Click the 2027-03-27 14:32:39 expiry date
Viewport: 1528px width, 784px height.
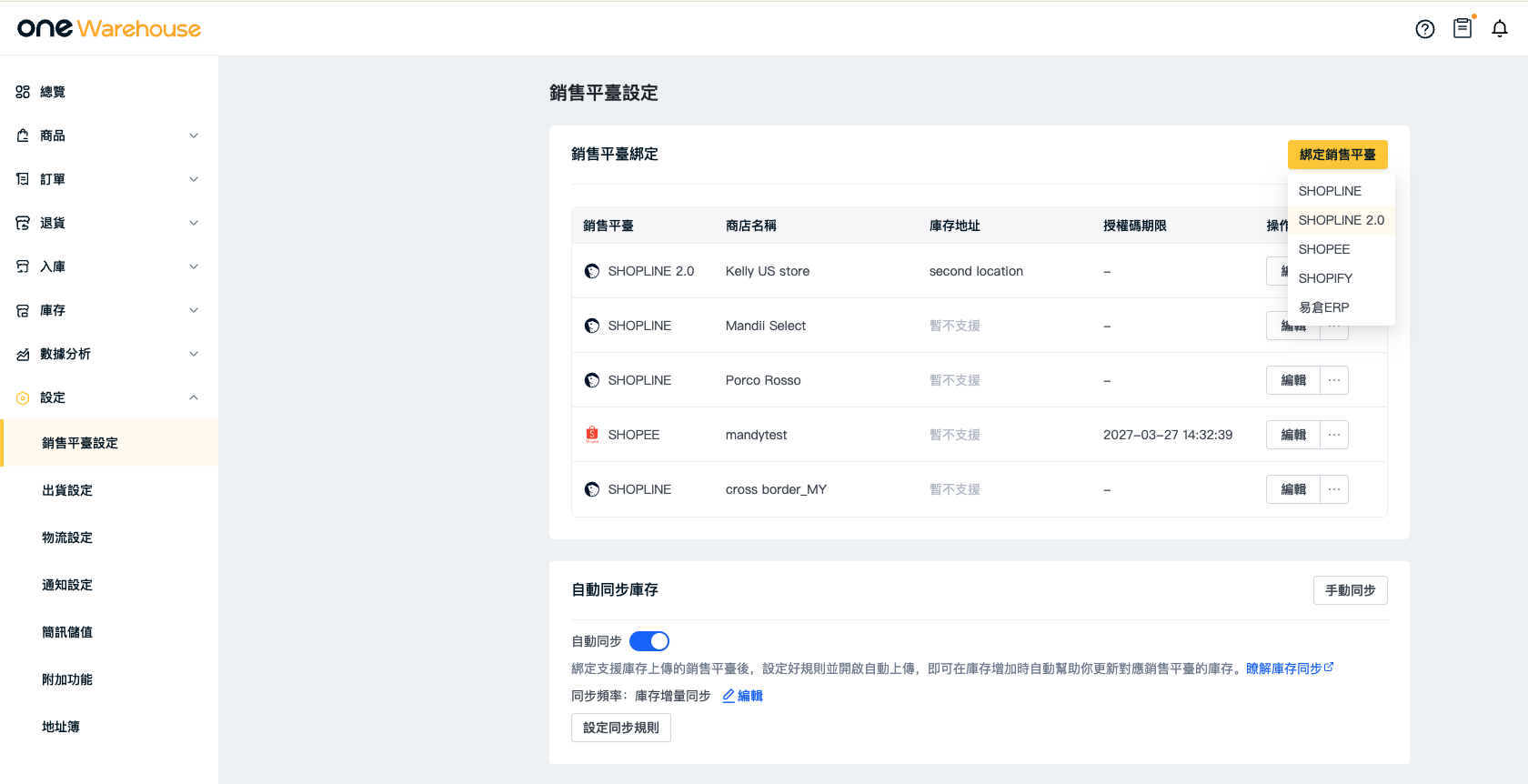[1168, 435]
